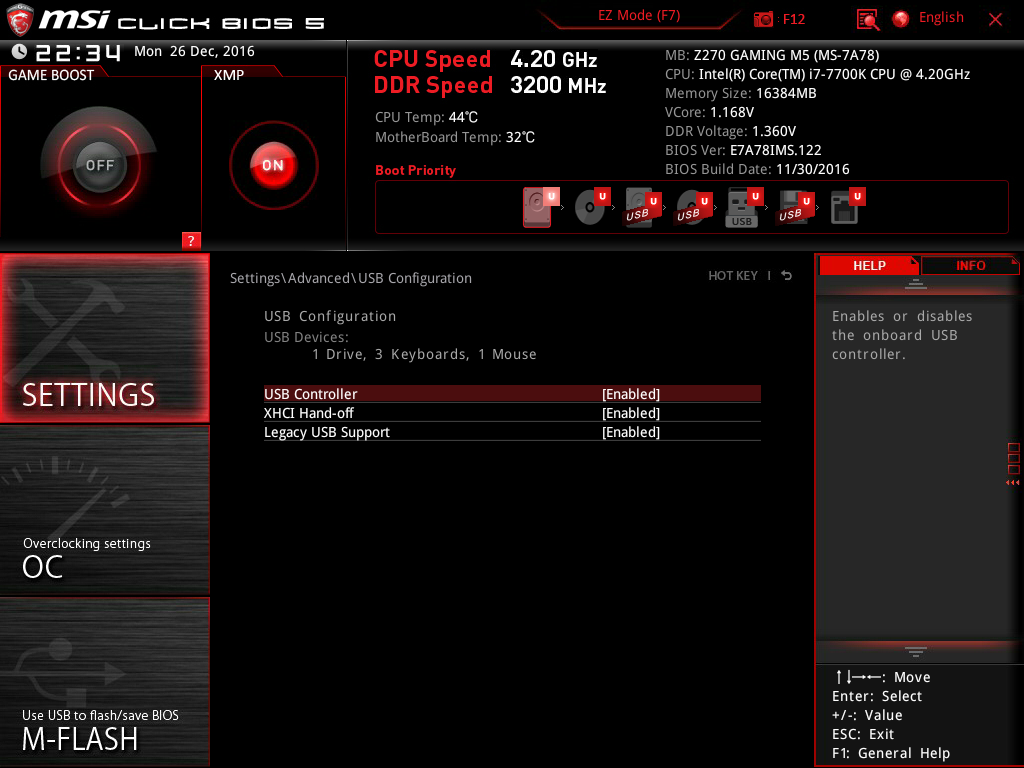1024x768 pixels.
Task: Open the M-FLASH section
Action: [104, 682]
